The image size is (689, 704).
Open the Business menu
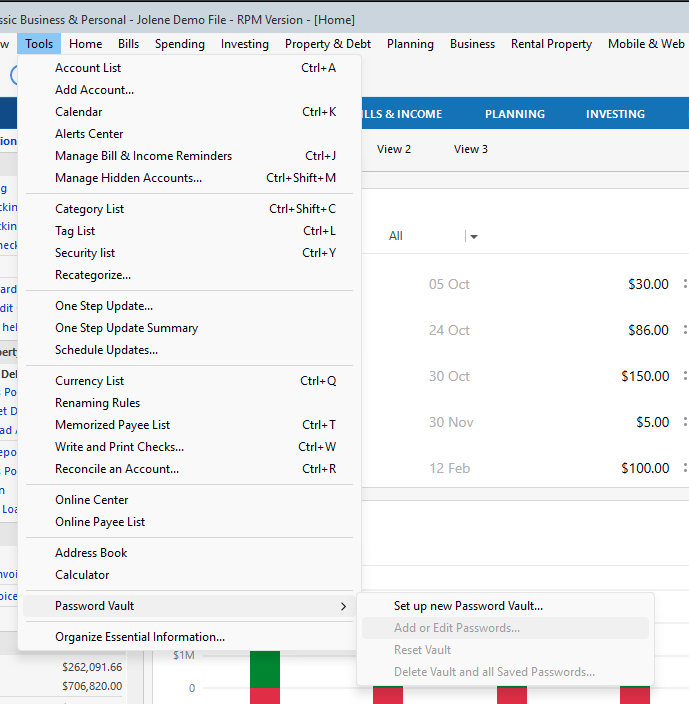(472, 44)
